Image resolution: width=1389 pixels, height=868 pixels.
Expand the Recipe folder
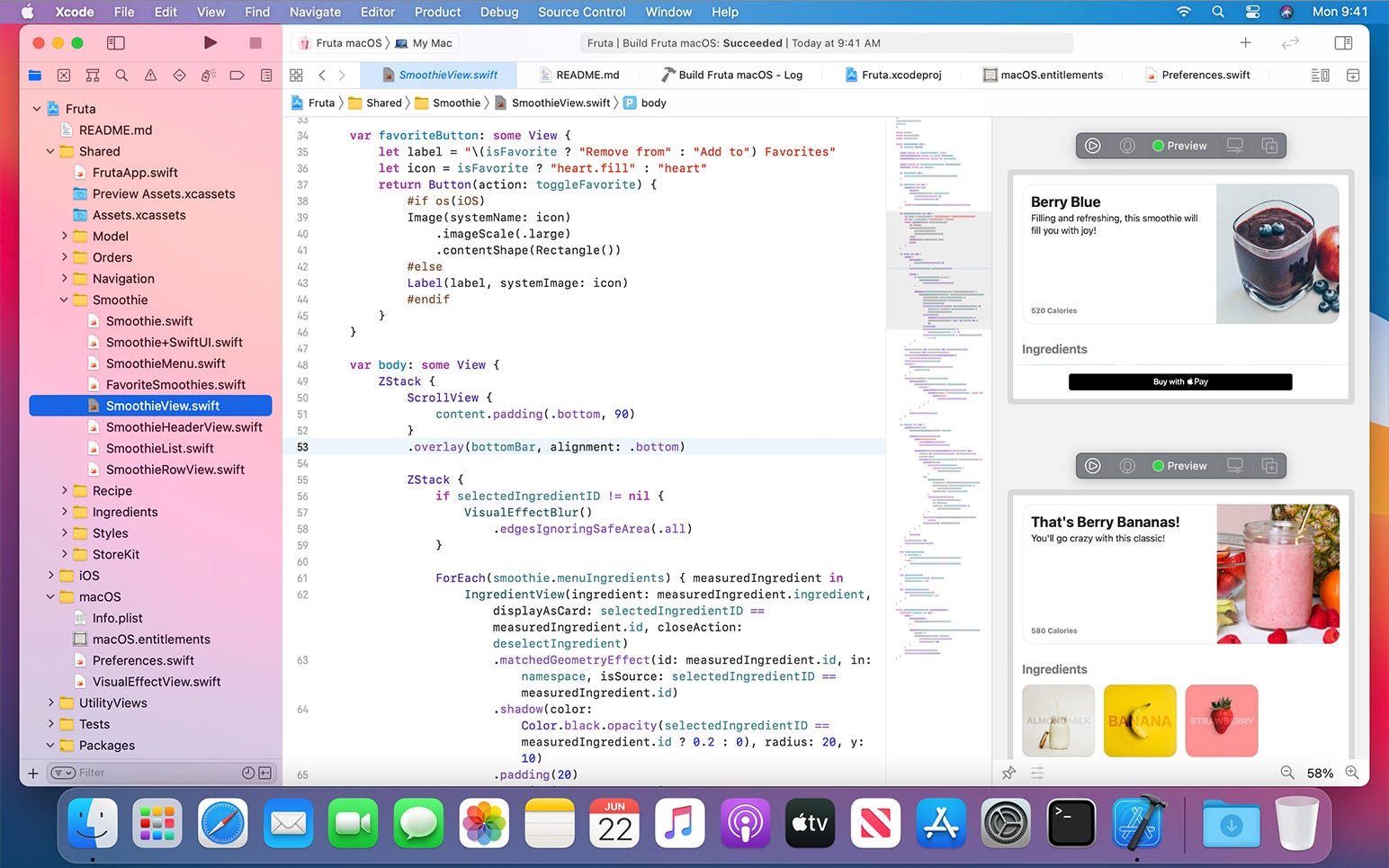pos(63,490)
